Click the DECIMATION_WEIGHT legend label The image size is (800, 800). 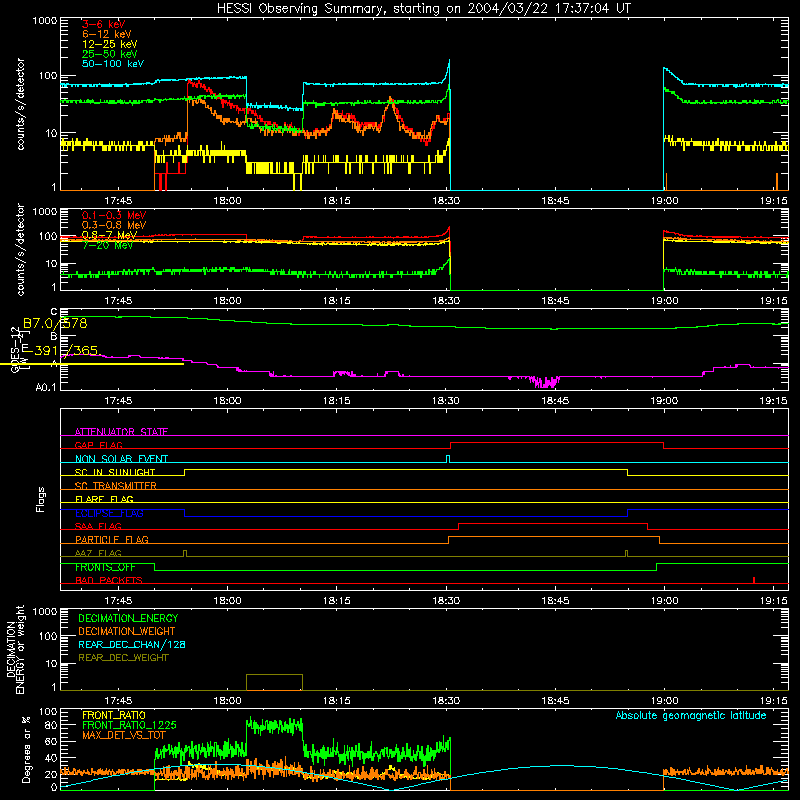[127, 631]
